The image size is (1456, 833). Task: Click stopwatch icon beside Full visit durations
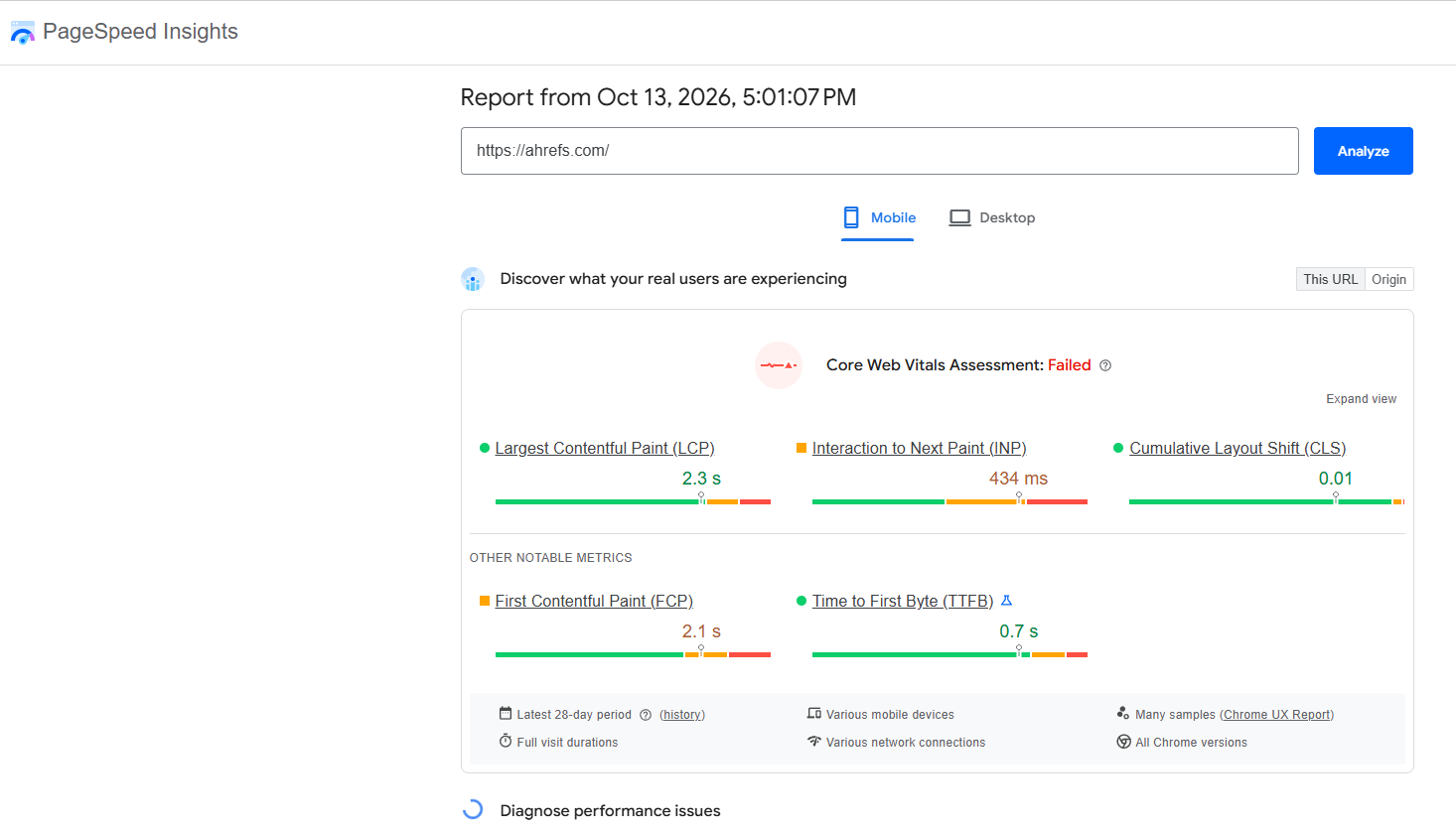[506, 741]
